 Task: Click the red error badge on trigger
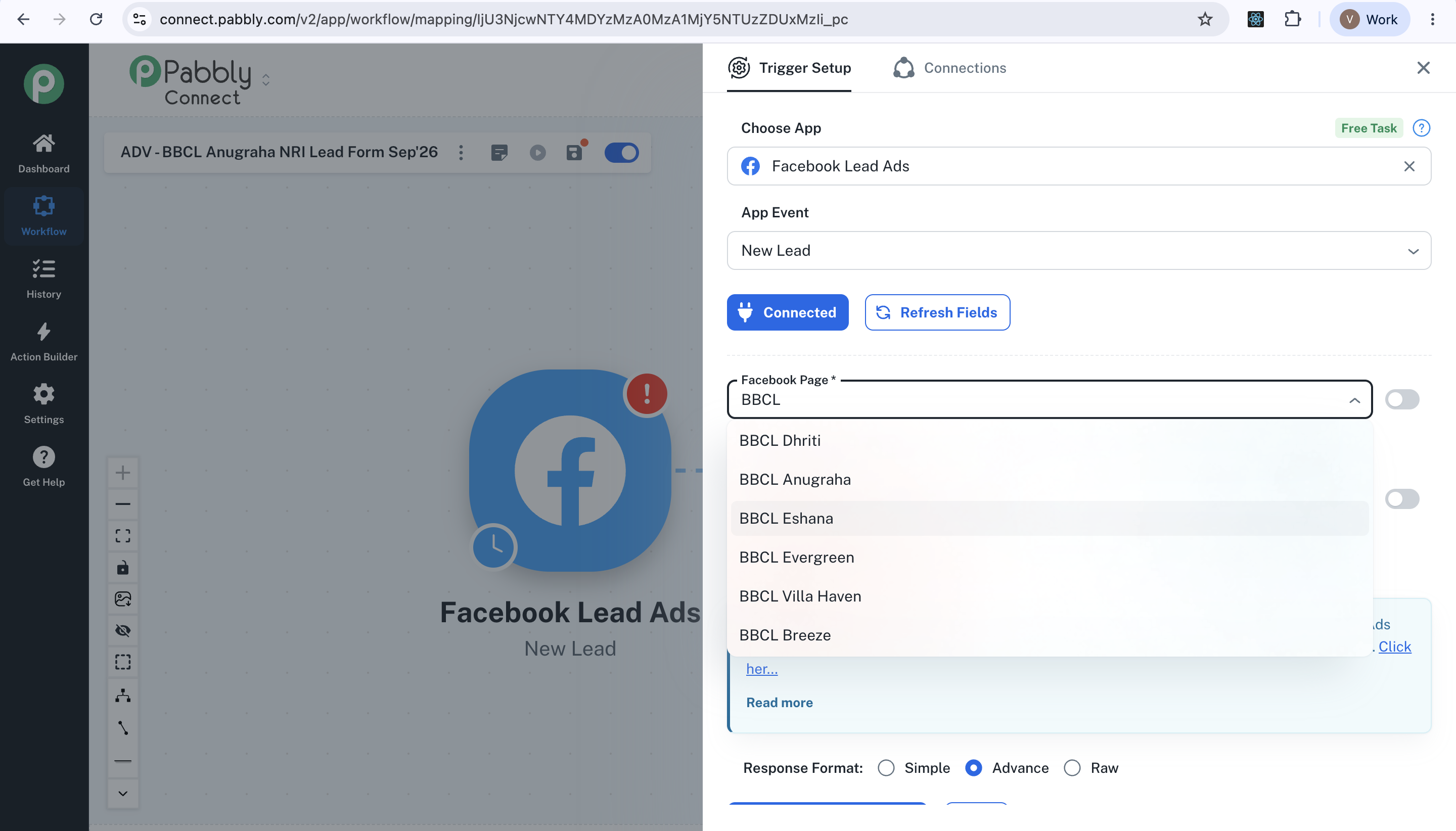point(647,394)
